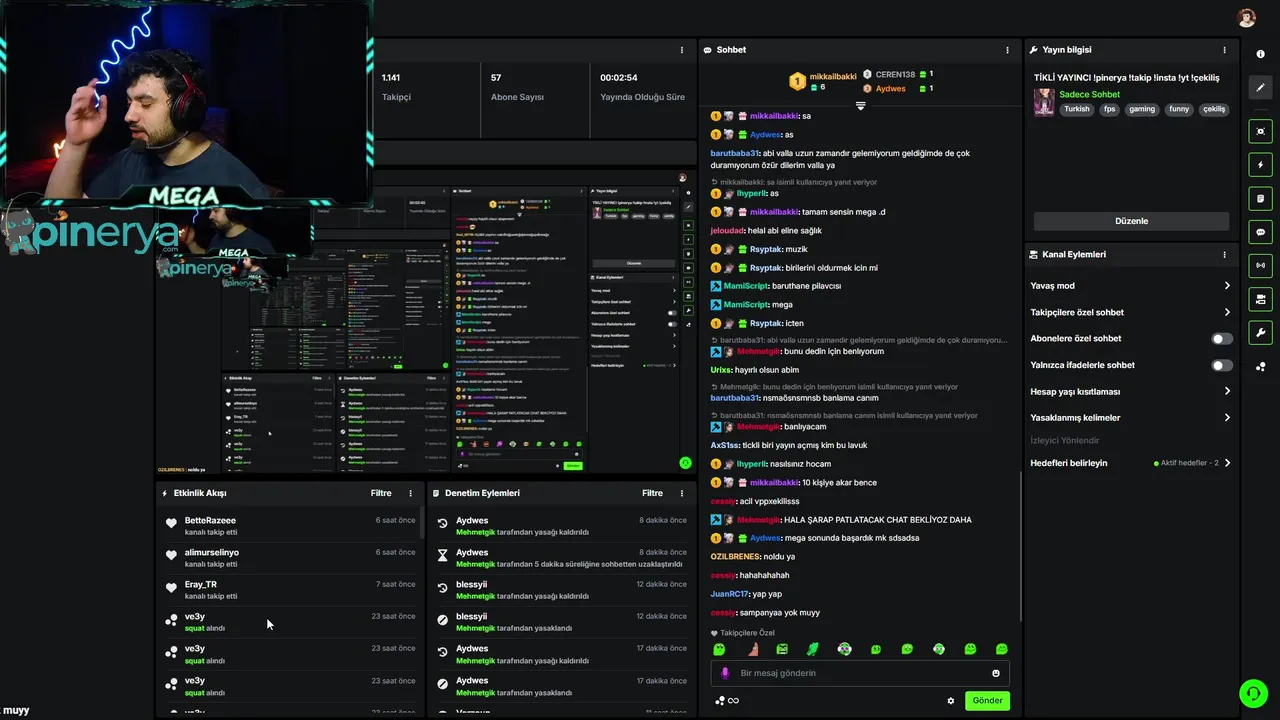Expand Hesap yaşı kısıtlaması option

pos(1131,392)
